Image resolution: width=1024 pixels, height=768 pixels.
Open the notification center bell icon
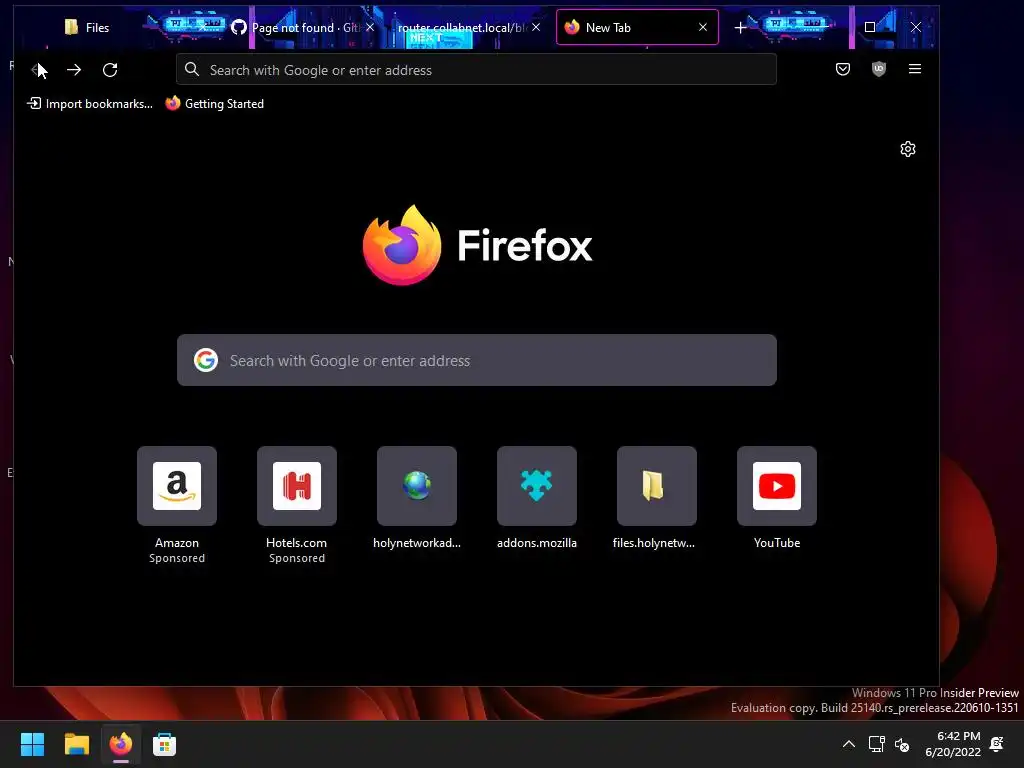[x=997, y=744]
